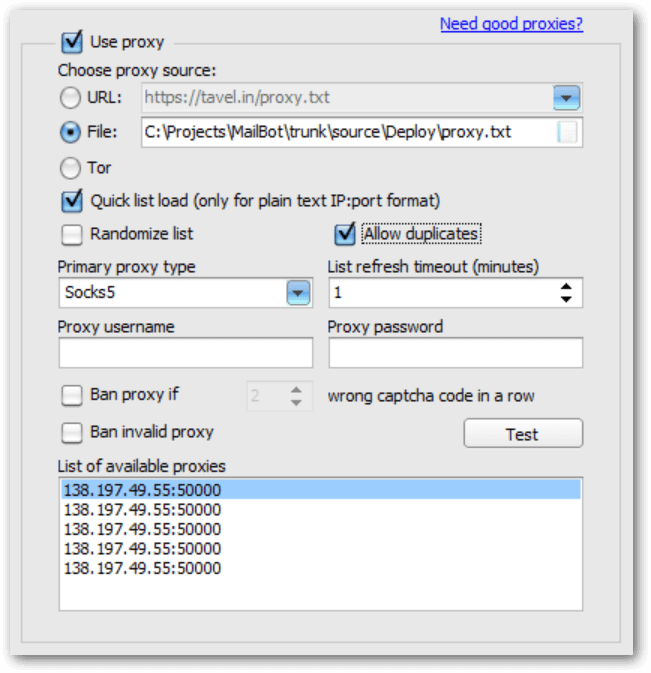Select the last proxy entry in list
This screenshot has width=651, height=673.
[x=321, y=568]
